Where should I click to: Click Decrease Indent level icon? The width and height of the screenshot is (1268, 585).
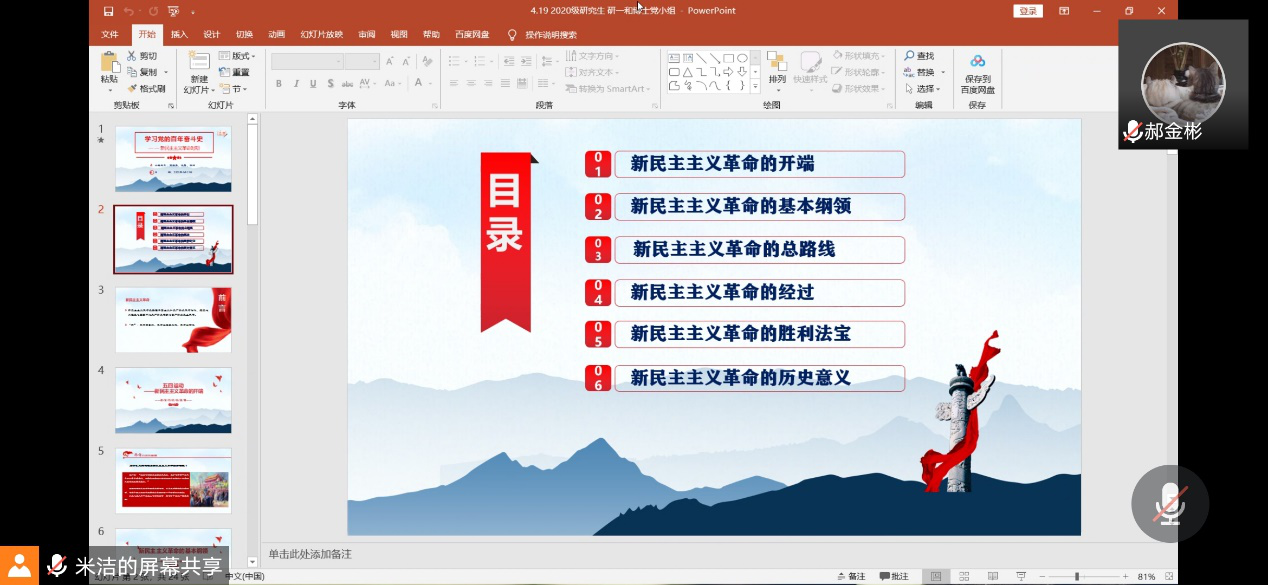tap(508, 60)
